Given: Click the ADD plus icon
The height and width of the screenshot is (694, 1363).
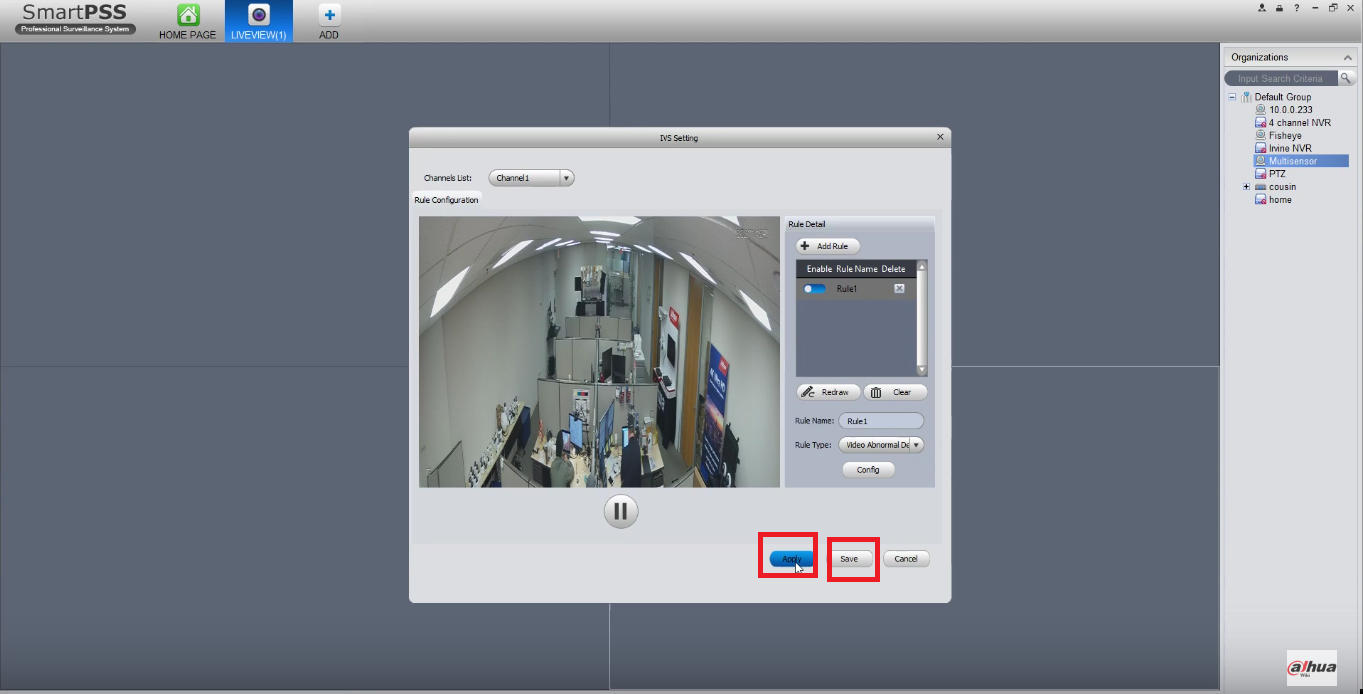Looking at the screenshot, I should [x=329, y=15].
